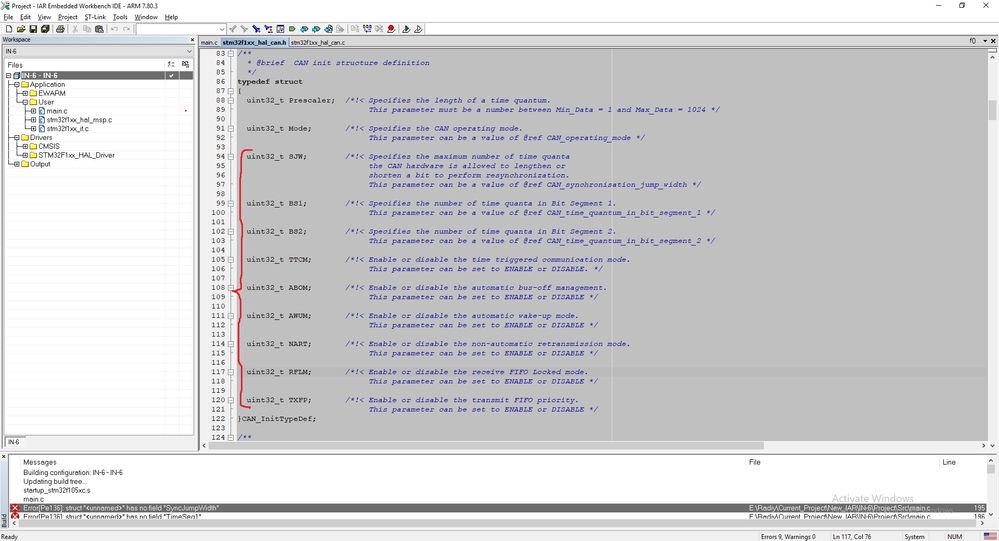The width and height of the screenshot is (999, 541).
Task: Open the File menu
Action: [8, 17]
